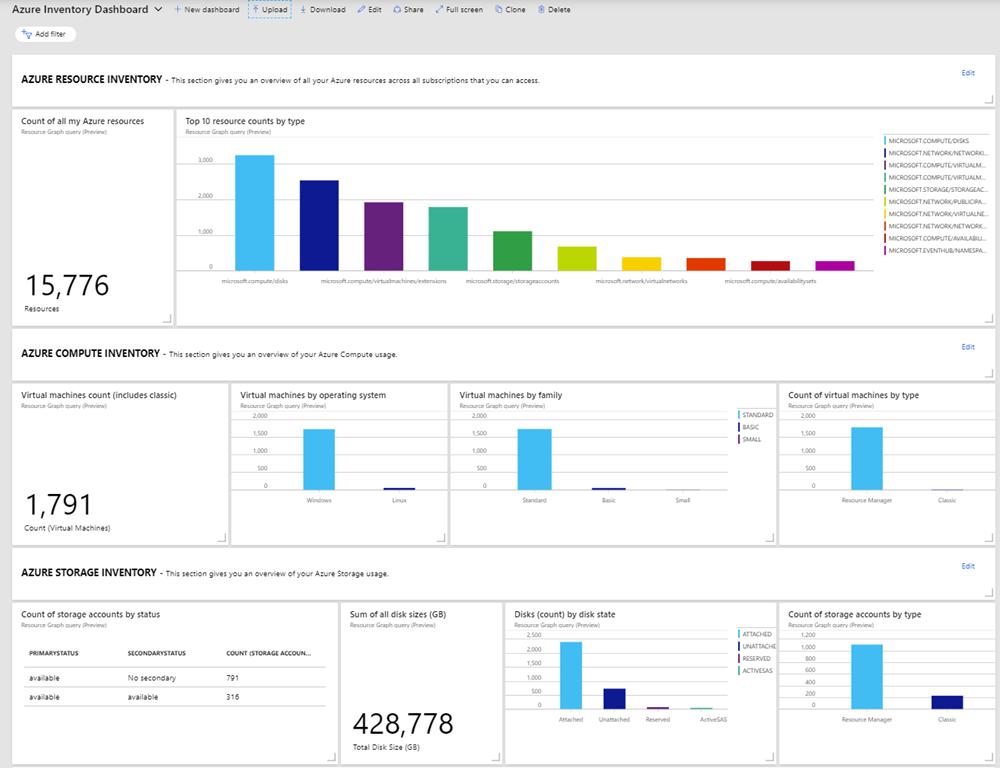
Task: Click the New dashboard plus icon
Action: click(178, 10)
